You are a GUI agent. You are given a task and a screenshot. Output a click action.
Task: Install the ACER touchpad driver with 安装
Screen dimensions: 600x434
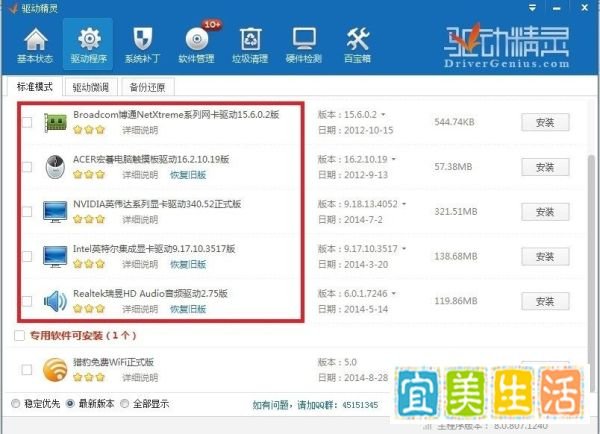(x=545, y=167)
